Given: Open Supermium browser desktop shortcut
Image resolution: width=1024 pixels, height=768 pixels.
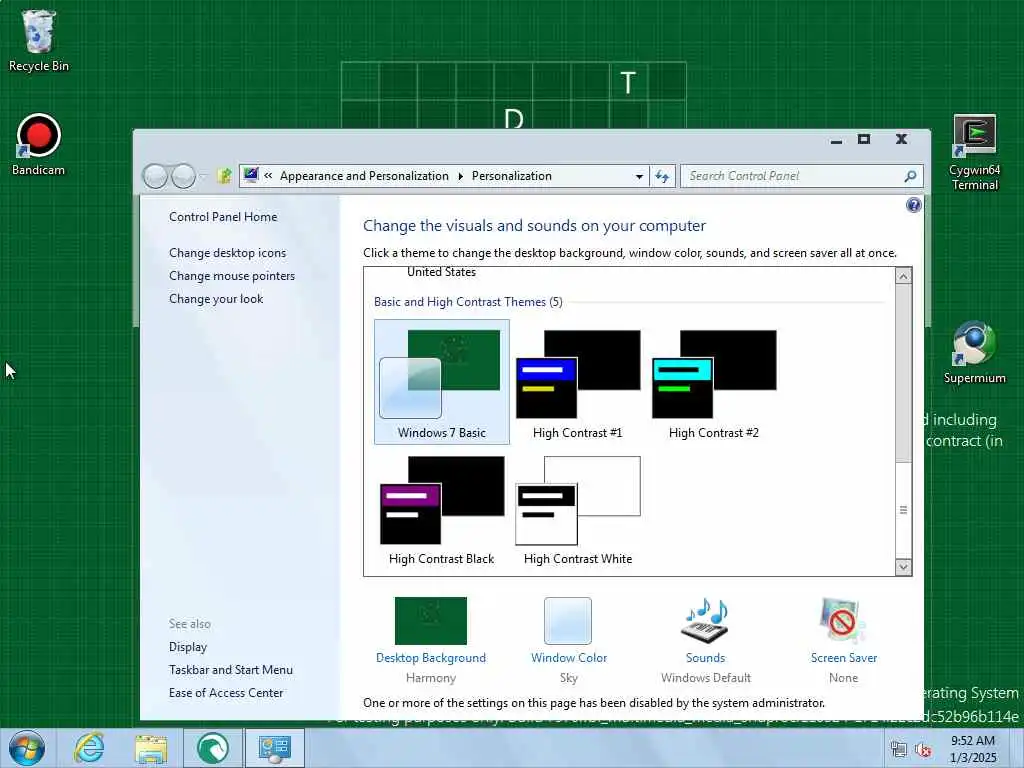Looking at the screenshot, I should [974, 352].
